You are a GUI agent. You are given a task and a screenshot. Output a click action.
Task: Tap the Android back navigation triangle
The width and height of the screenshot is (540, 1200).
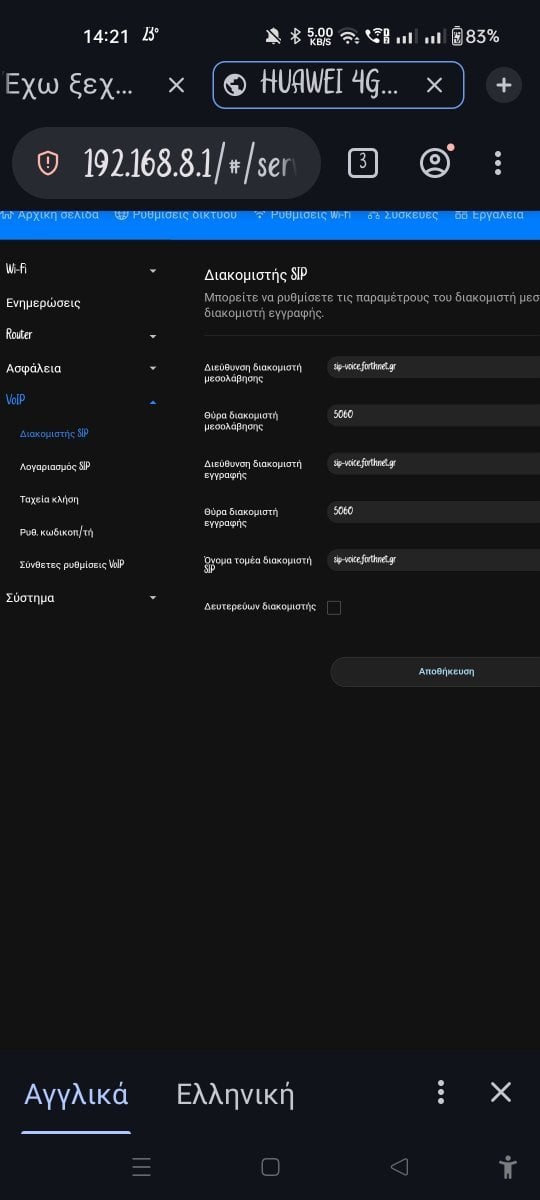(399, 1166)
